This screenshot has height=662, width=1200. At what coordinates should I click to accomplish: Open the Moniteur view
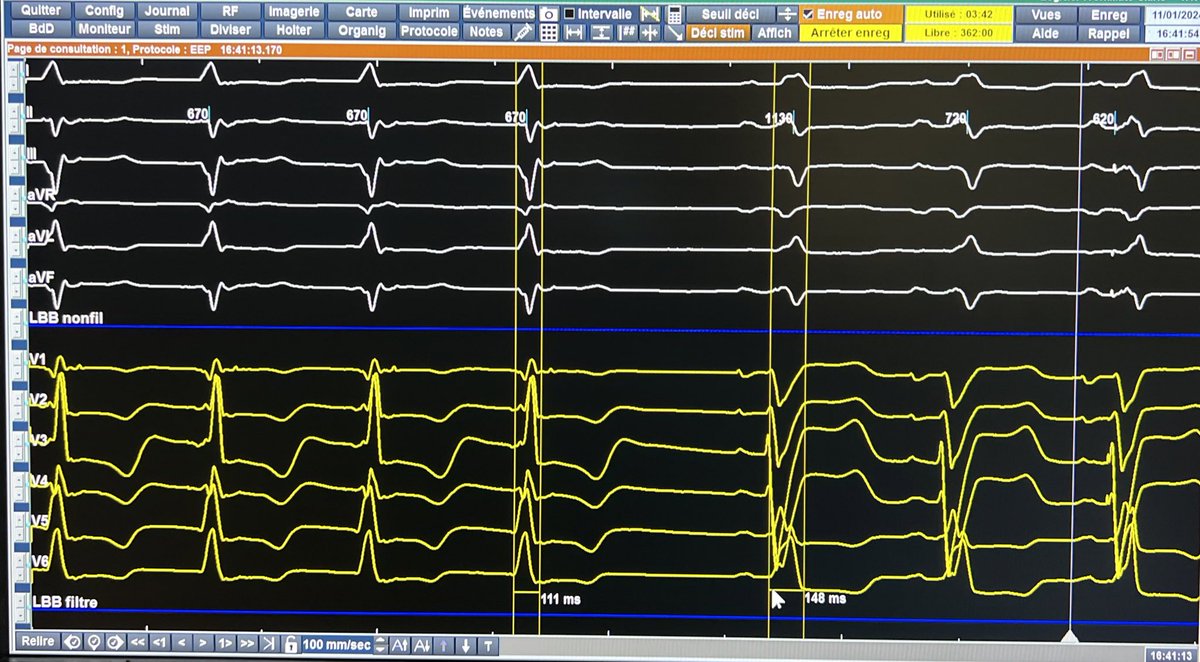pyautogui.click(x=104, y=29)
